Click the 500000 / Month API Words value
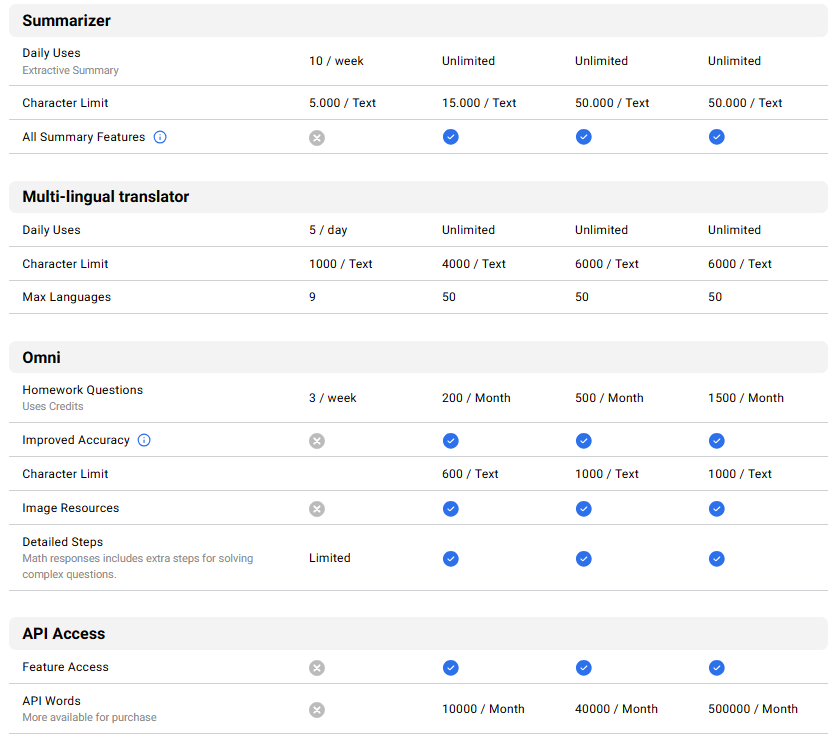This screenshot has height=736, width=836. [x=753, y=709]
